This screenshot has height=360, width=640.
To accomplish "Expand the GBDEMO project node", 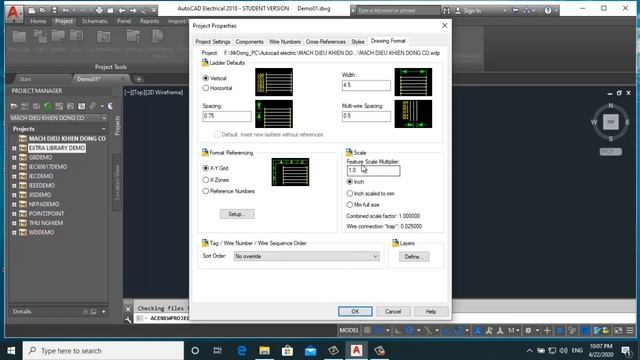I will pyautogui.click(x=14, y=158).
